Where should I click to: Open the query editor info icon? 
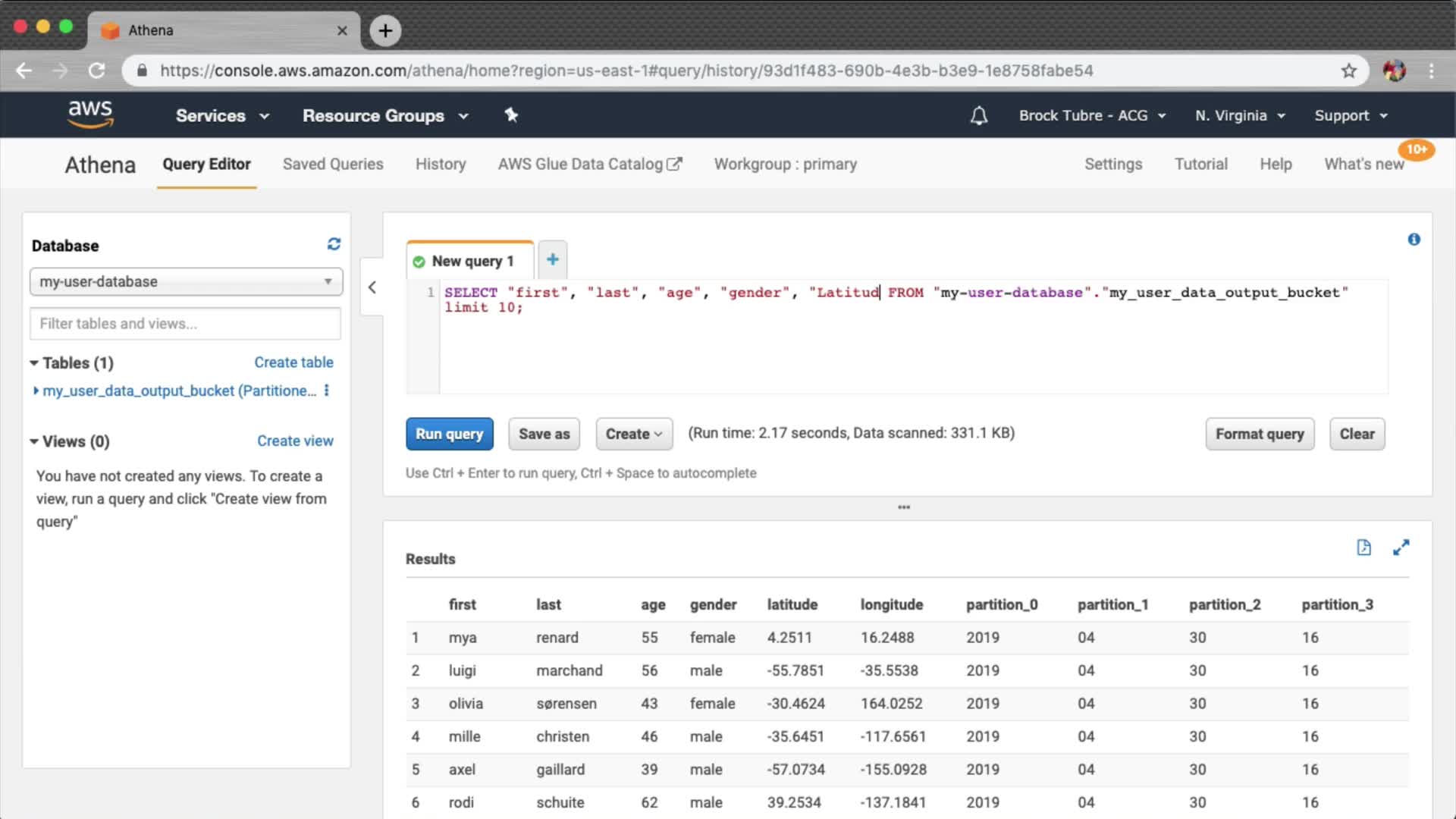point(1414,240)
